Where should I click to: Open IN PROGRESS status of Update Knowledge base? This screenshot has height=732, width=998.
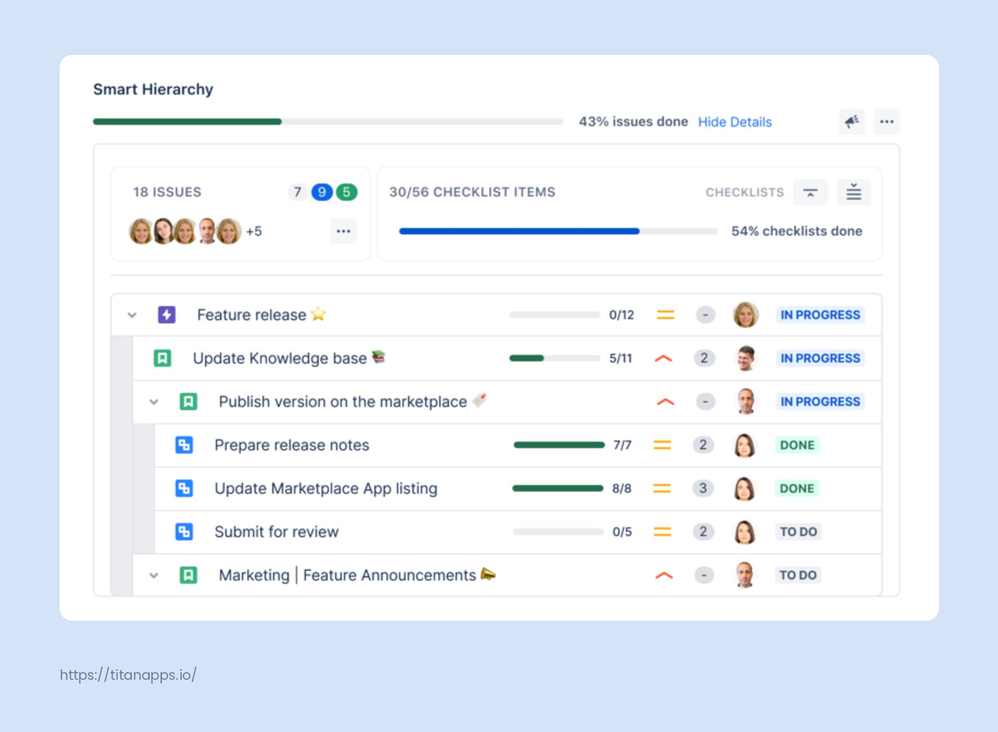click(820, 358)
